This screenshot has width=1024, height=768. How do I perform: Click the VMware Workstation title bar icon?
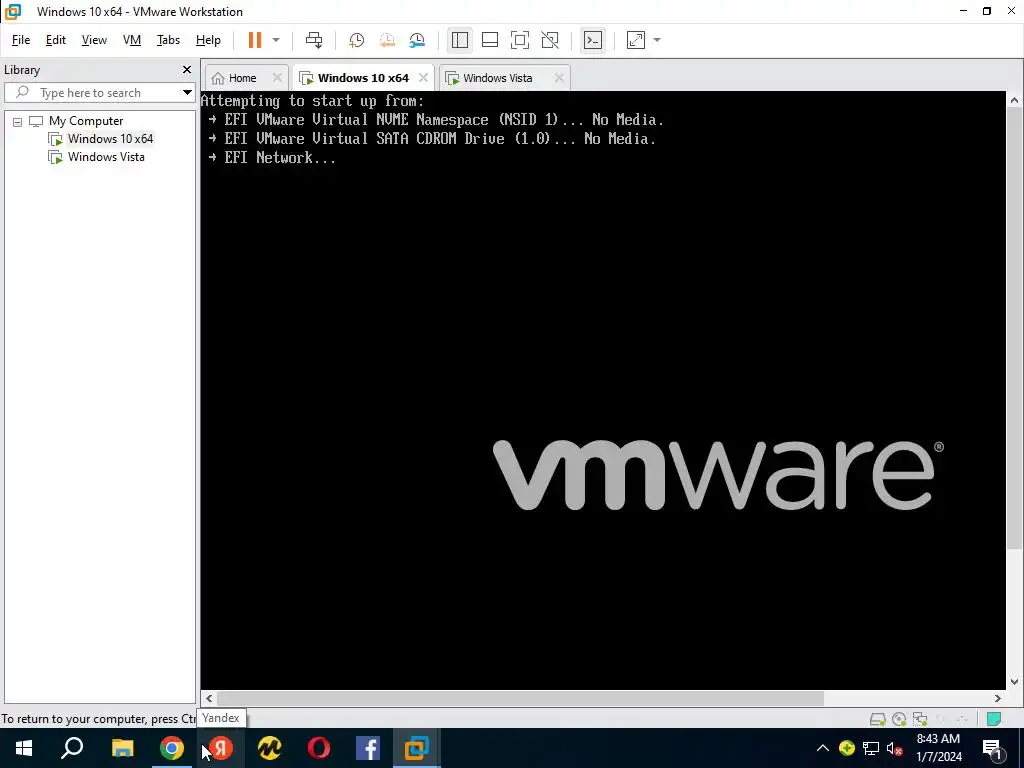pos(13,11)
